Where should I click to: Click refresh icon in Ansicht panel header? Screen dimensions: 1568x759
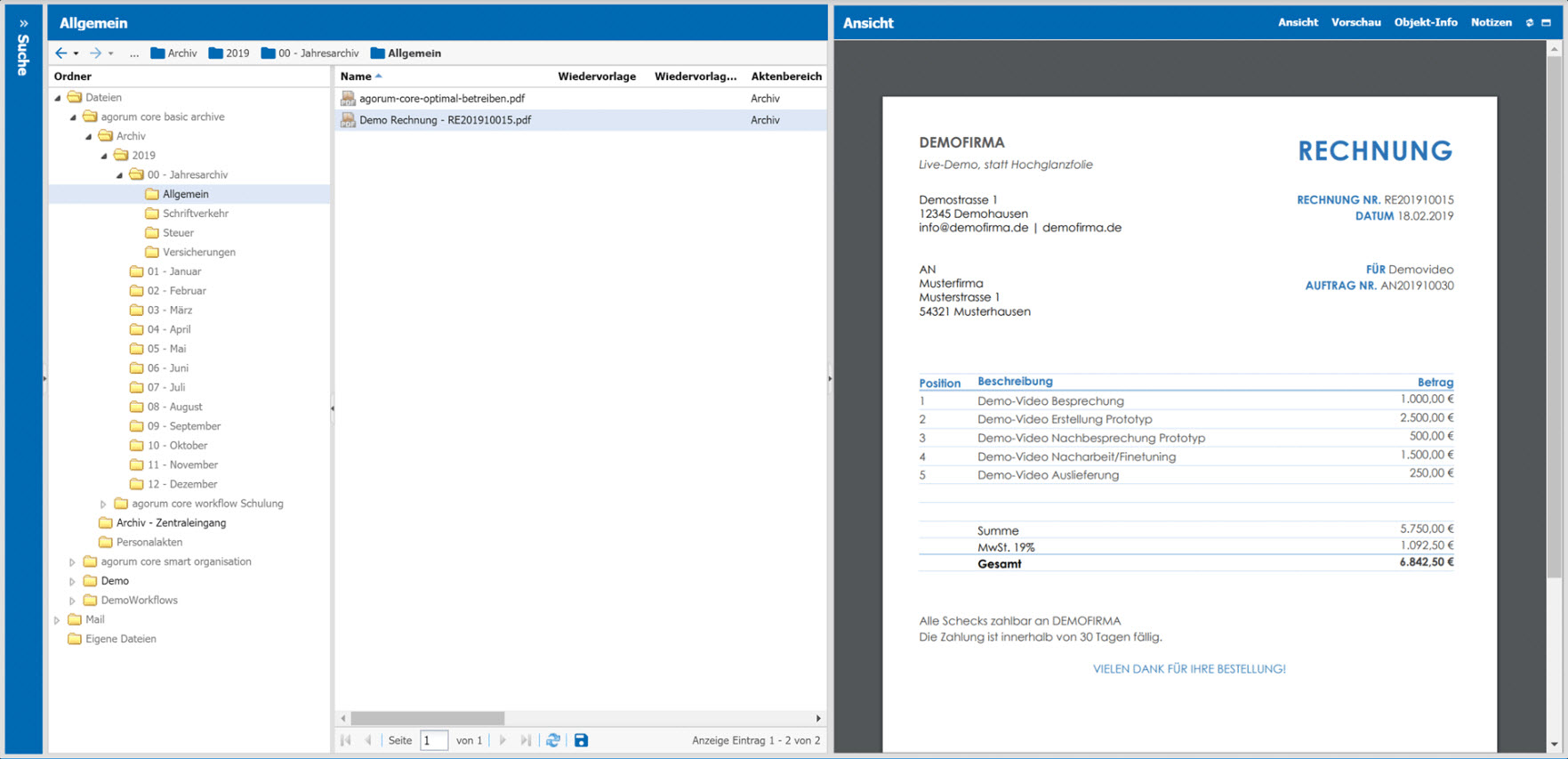point(1530,23)
